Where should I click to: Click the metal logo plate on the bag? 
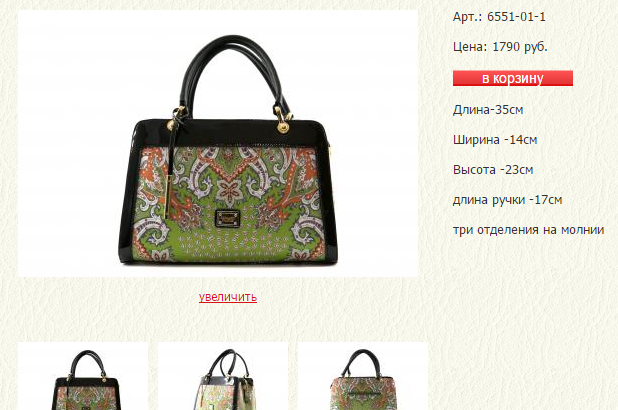pyautogui.click(x=227, y=218)
